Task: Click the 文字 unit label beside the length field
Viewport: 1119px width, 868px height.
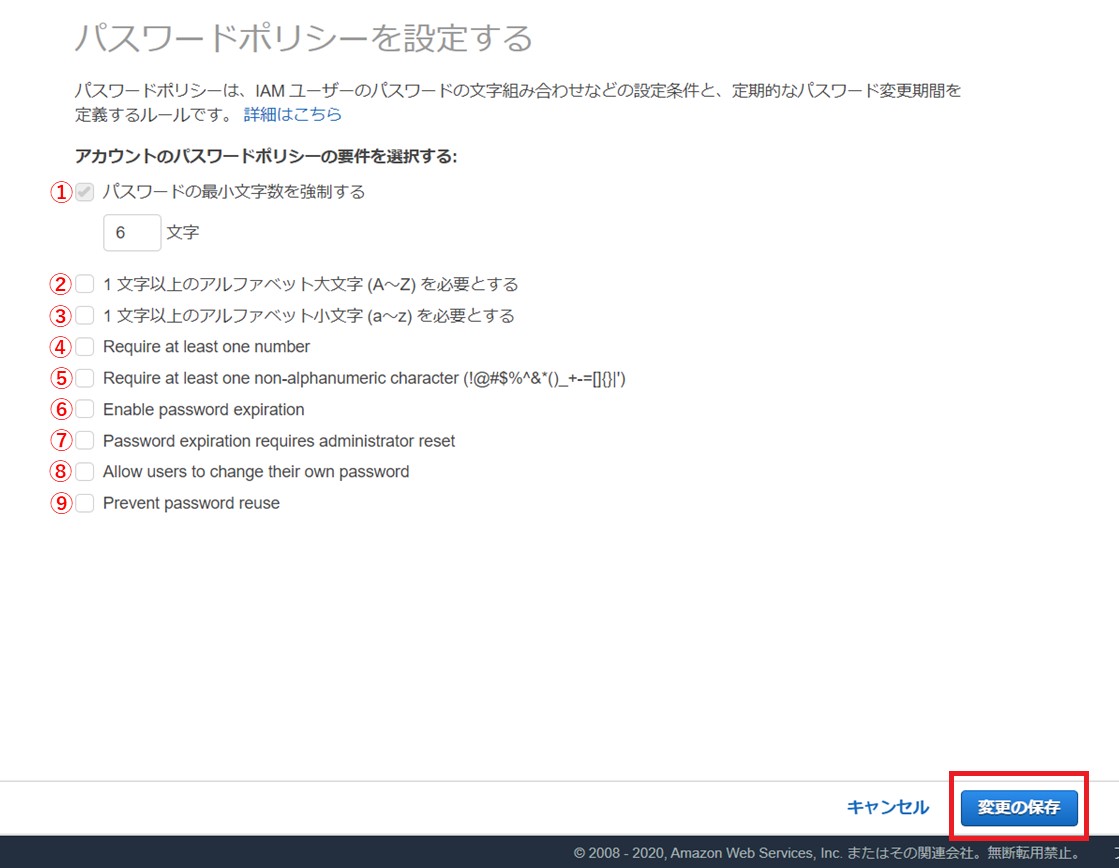Action: 183,233
